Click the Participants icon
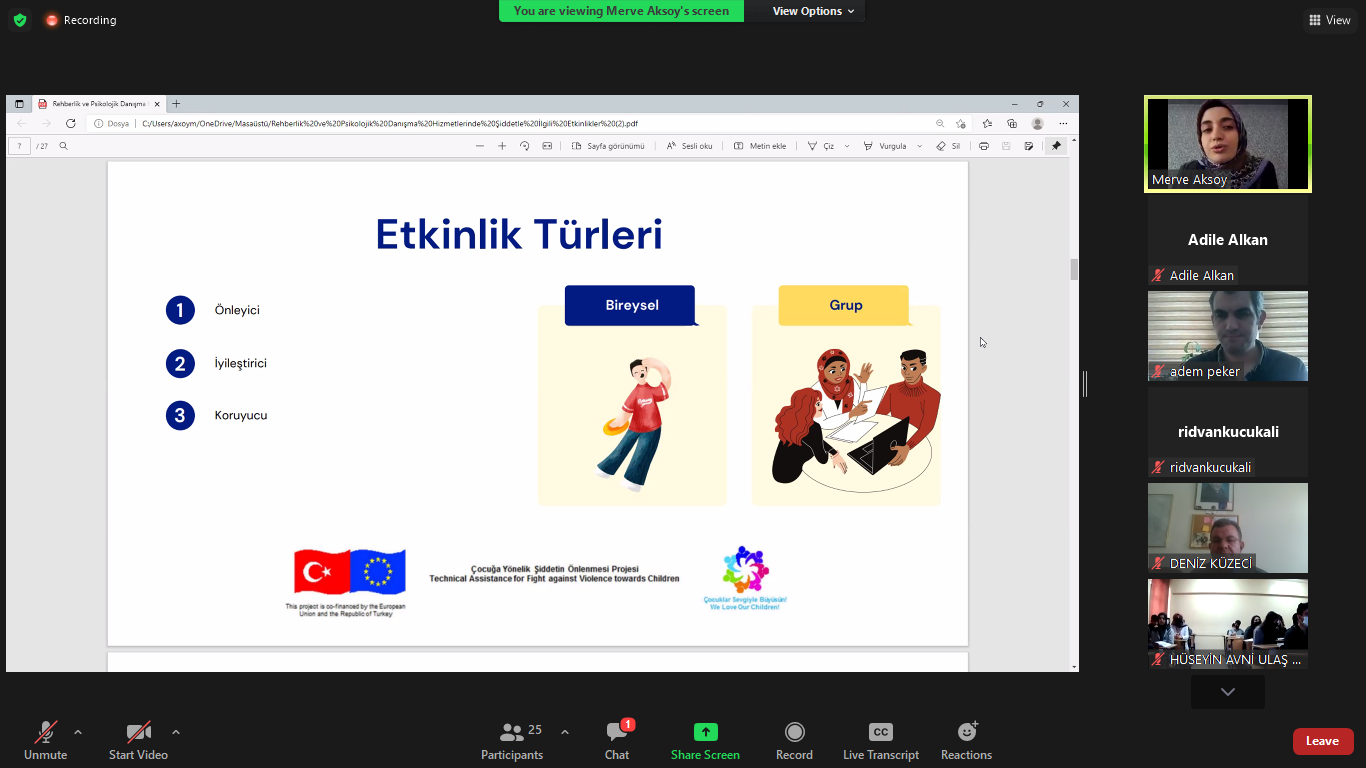The width and height of the screenshot is (1366, 768). [512, 733]
